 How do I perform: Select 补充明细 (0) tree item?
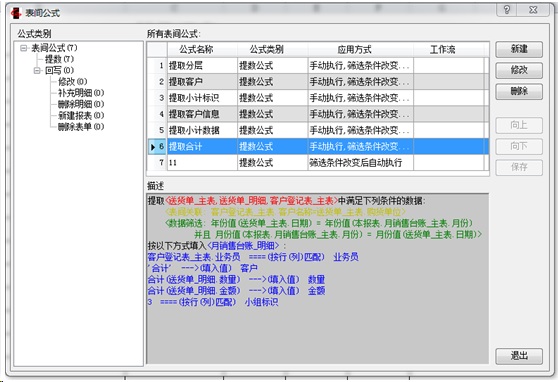81,93
